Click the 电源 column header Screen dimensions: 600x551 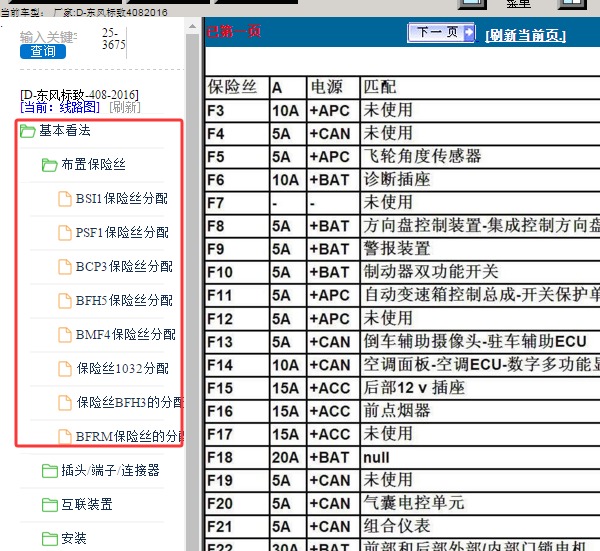point(333,87)
